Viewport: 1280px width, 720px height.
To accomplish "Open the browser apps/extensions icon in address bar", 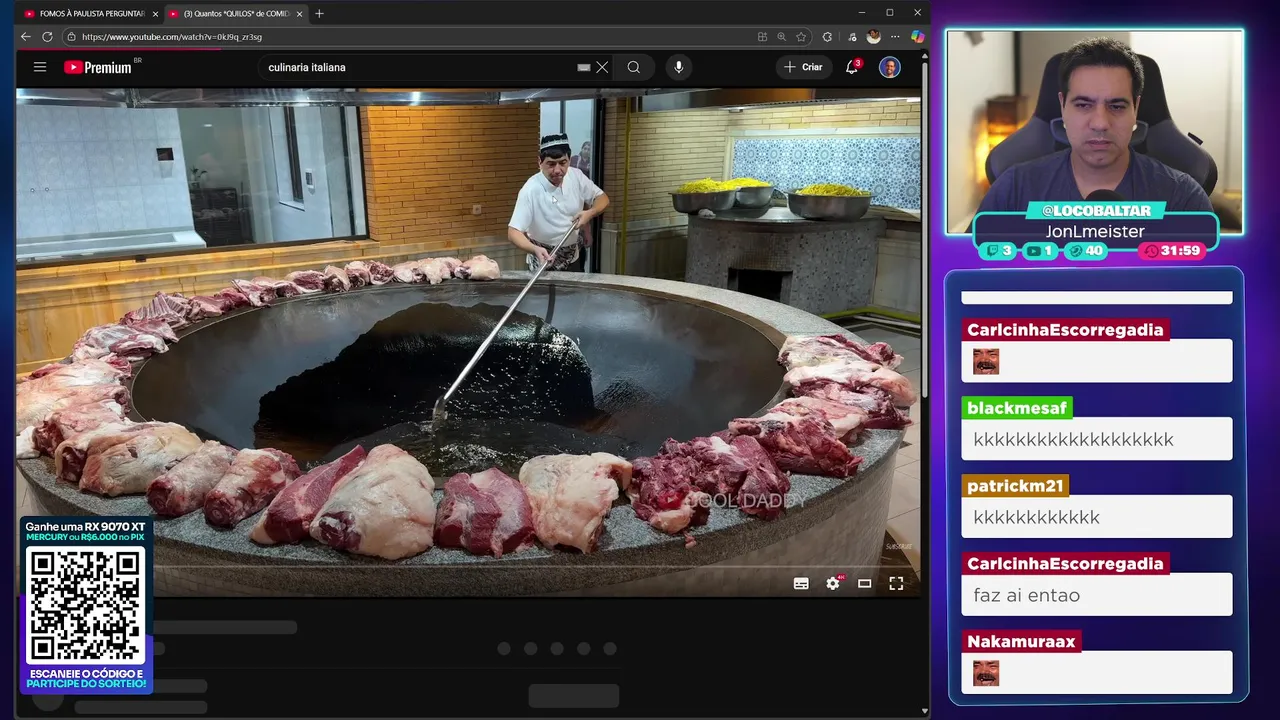I will pyautogui.click(x=762, y=37).
